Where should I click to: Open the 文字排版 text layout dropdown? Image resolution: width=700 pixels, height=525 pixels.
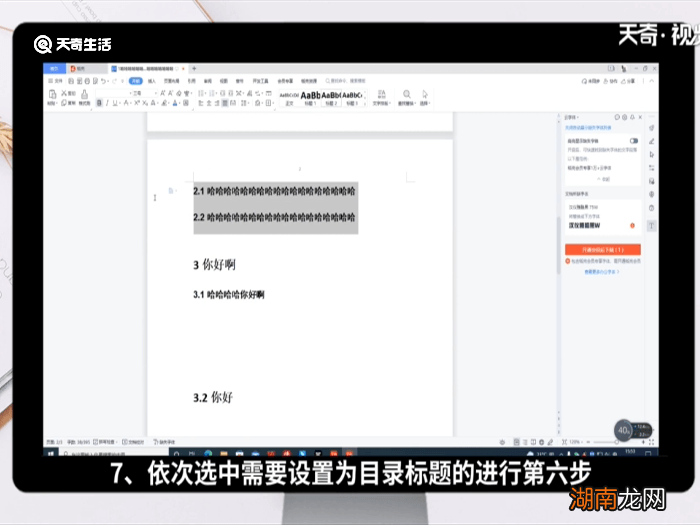[382, 98]
